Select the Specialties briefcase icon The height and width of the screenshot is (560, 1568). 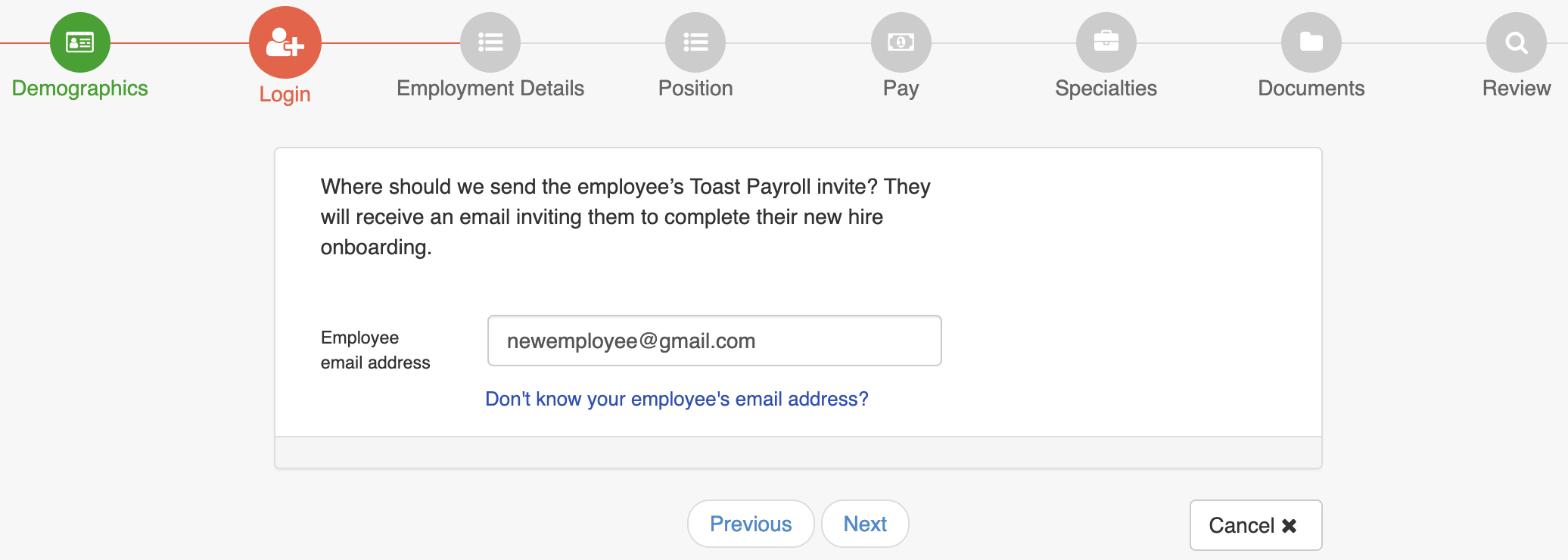(1106, 42)
